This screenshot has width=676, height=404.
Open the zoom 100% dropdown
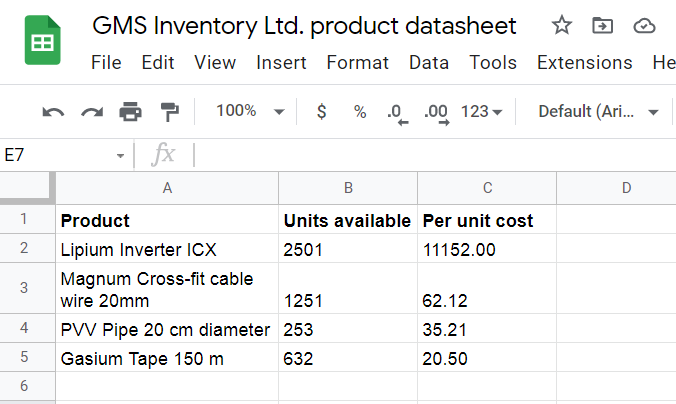(250, 111)
